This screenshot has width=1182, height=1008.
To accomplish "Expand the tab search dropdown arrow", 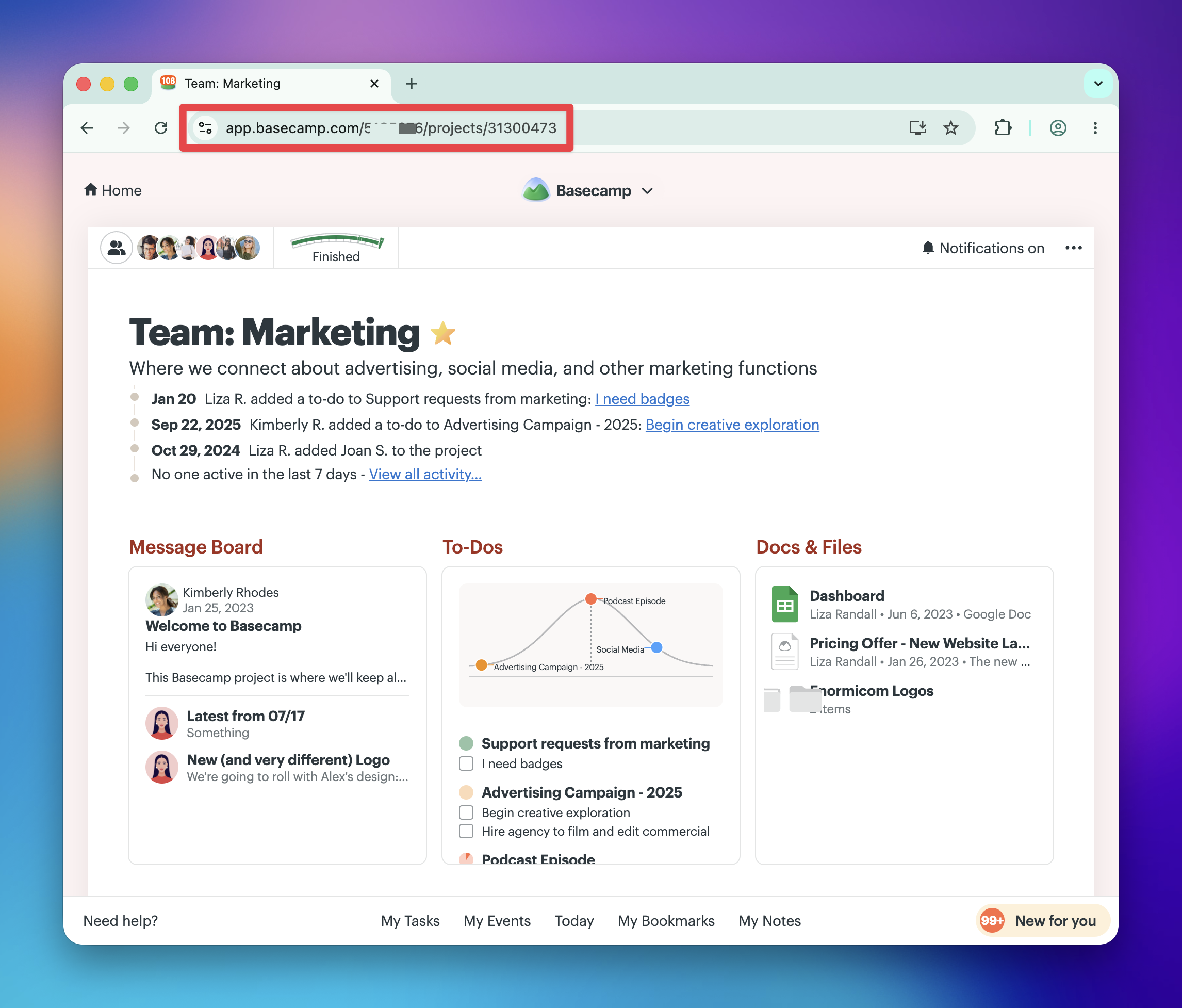I will (x=1098, y=84).
